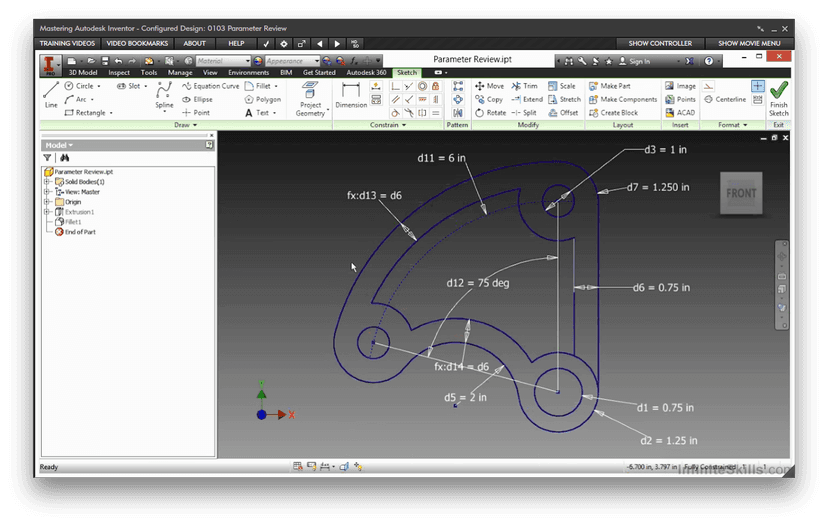Select the Text tool

(x=260, y=112)
